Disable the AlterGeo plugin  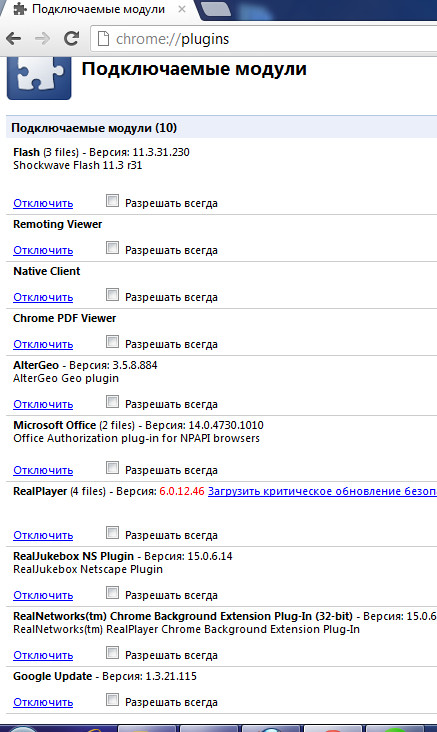(x=43, y=404)
